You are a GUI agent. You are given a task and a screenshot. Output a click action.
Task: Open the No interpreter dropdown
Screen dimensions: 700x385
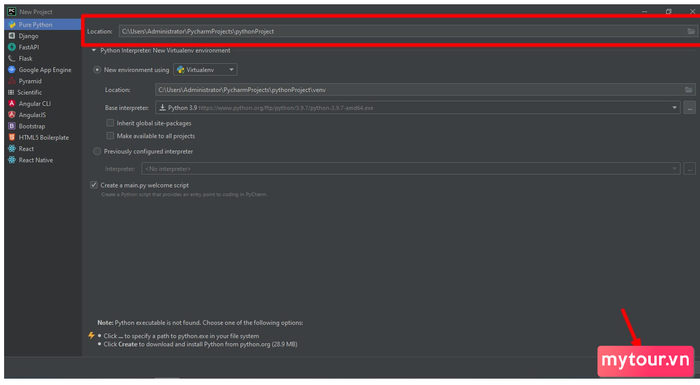click(411, 169)
